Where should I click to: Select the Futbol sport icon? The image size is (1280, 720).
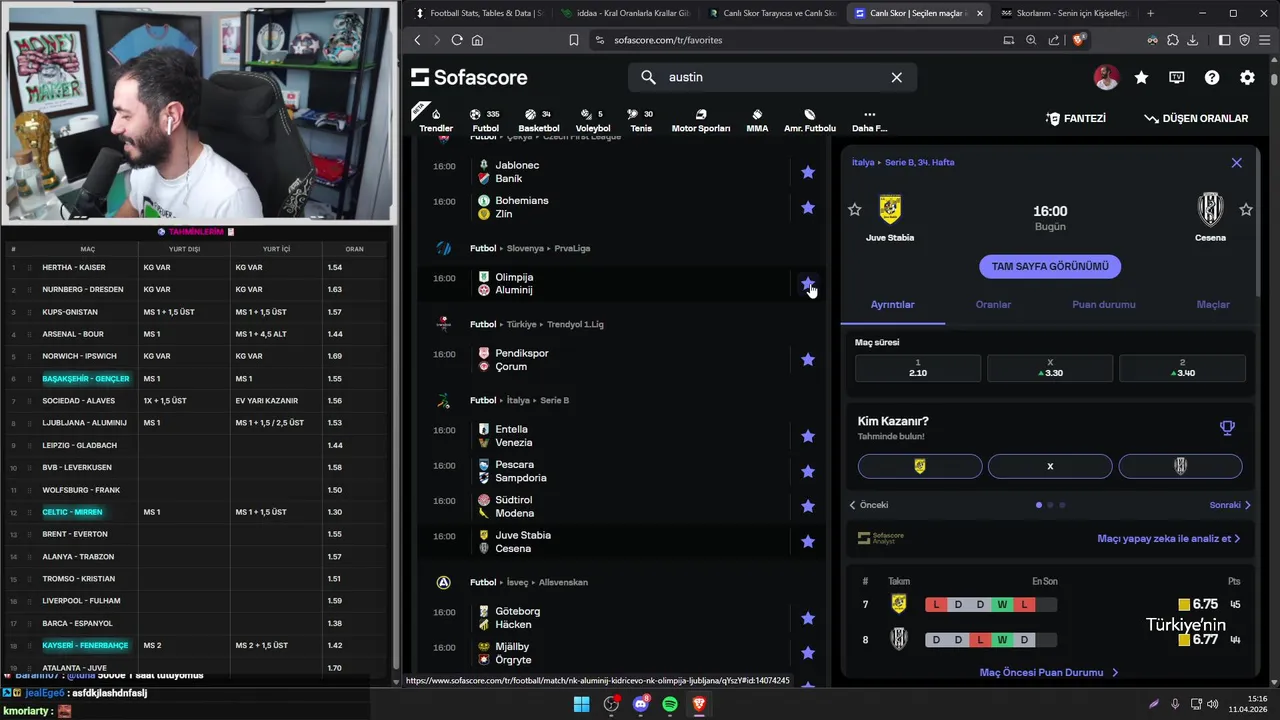click(485, 120)
